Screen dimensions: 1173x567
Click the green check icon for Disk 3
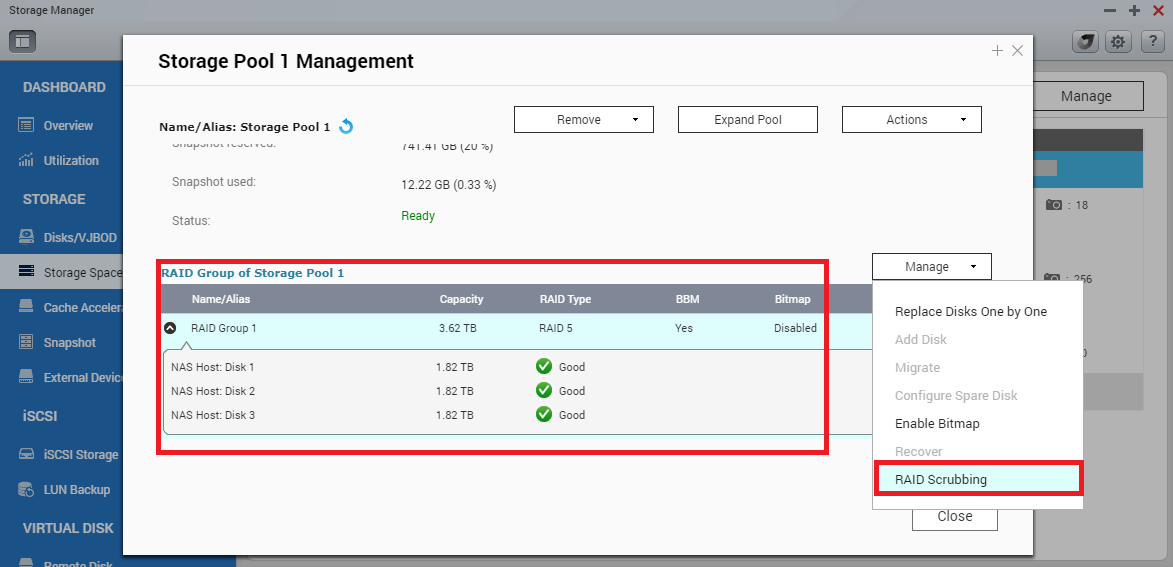[544, 414]
